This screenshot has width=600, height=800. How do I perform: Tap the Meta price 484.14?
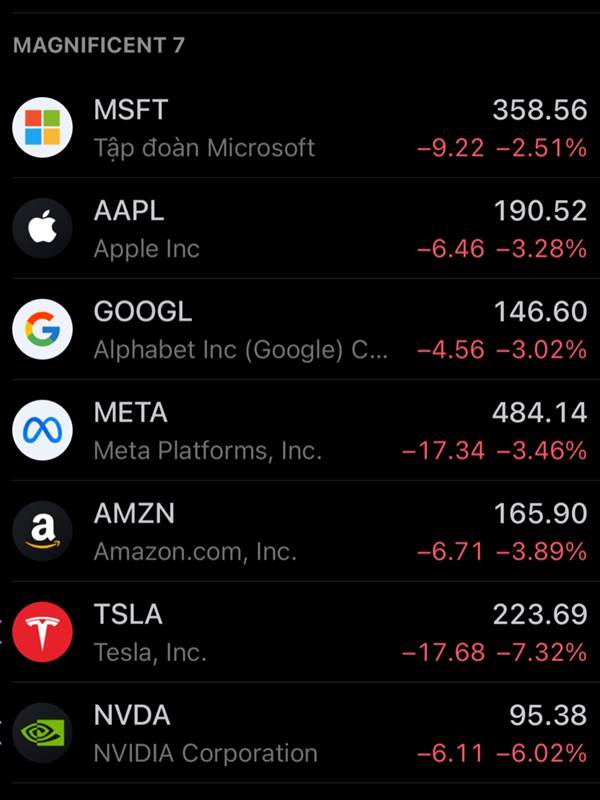click(x=540, y=412)
